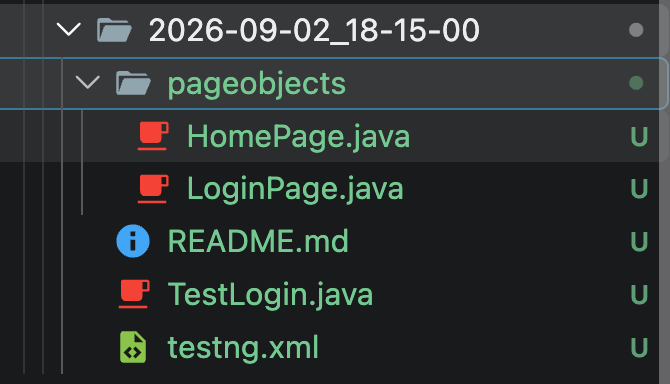Collapse the 2026-09-02_18-15-00 folder chevron
This screenshot has width=670, height=384.
(x=68, y=30)
